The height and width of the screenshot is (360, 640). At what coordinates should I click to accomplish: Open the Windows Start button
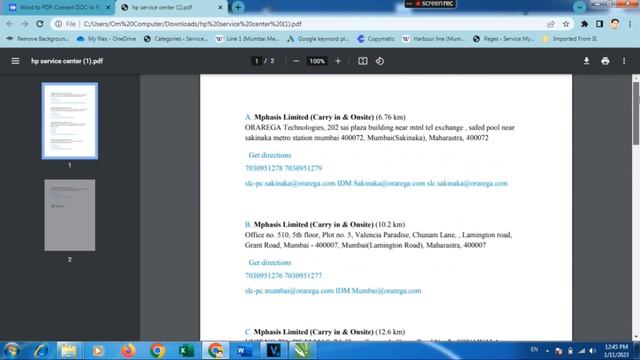(x=12, y=351)
